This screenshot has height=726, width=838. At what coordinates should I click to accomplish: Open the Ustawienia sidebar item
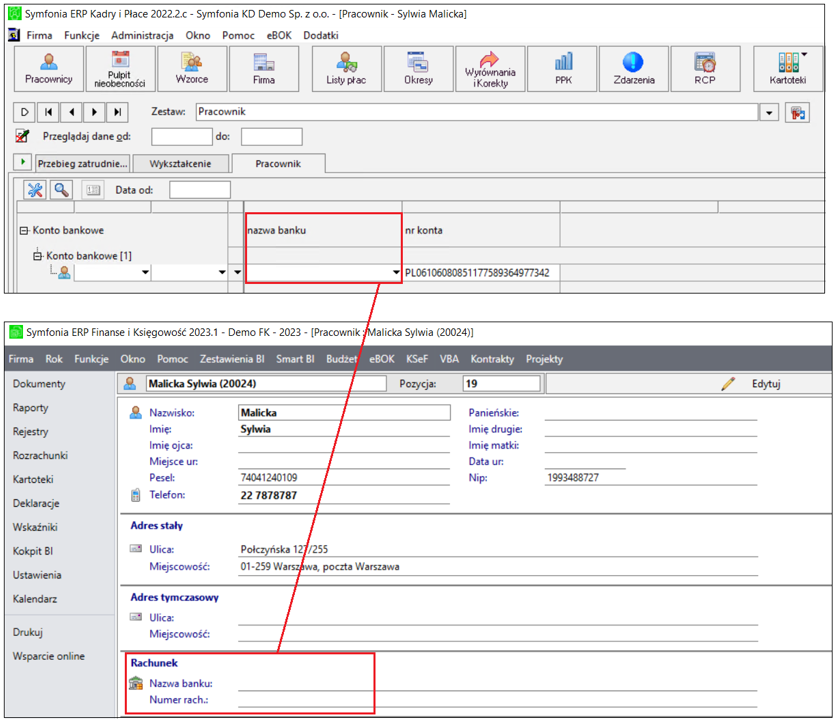(x=37, y=575)
